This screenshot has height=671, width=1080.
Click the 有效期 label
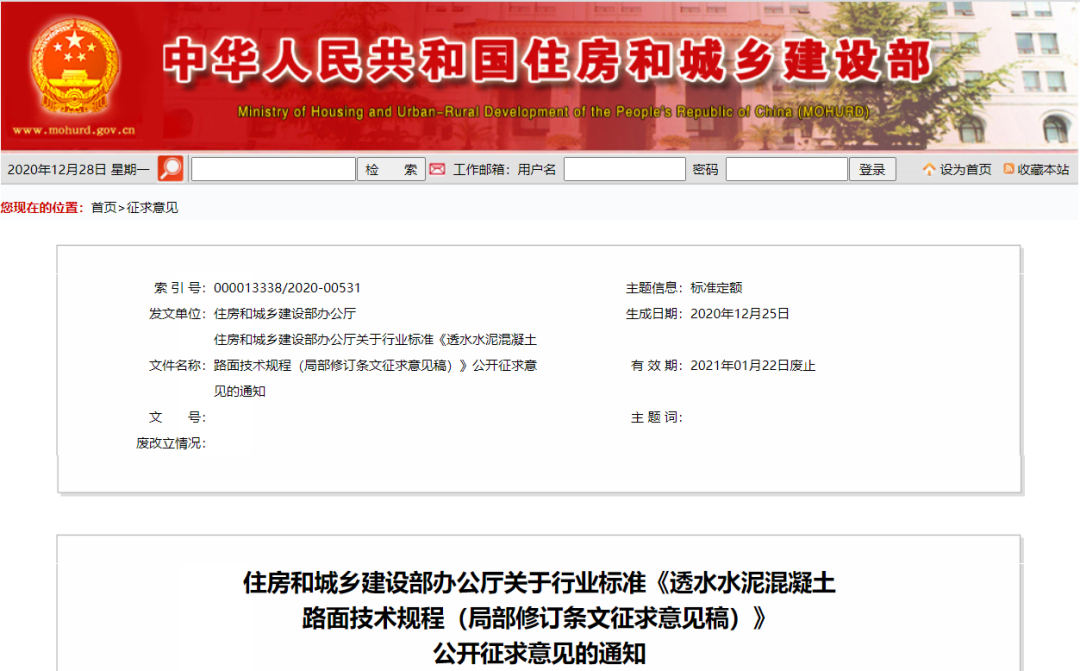pyautogui.click(x=656, y=366)
